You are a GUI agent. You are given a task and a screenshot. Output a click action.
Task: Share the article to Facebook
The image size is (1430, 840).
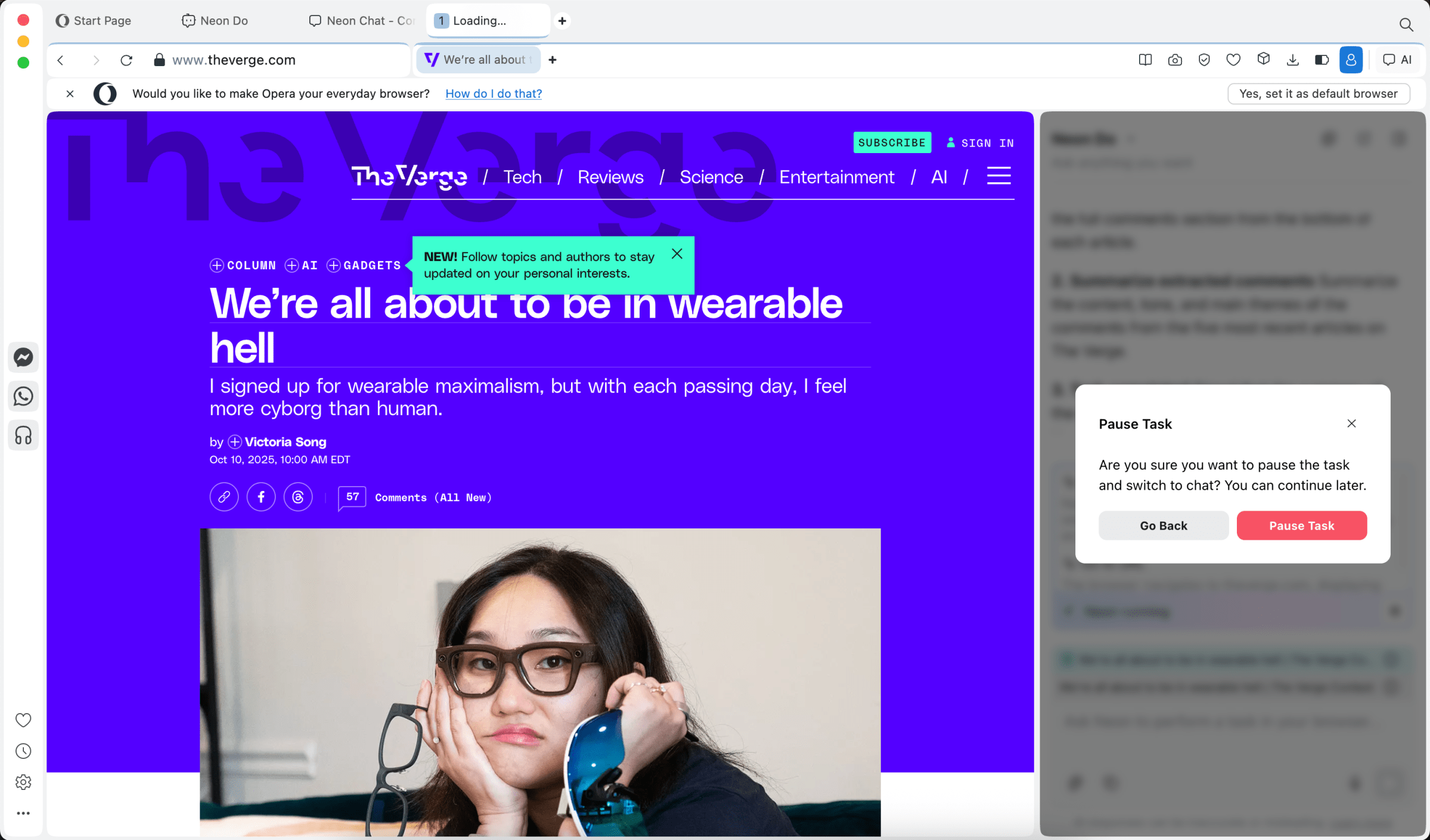pyautogui.click(x=261, y=497)
